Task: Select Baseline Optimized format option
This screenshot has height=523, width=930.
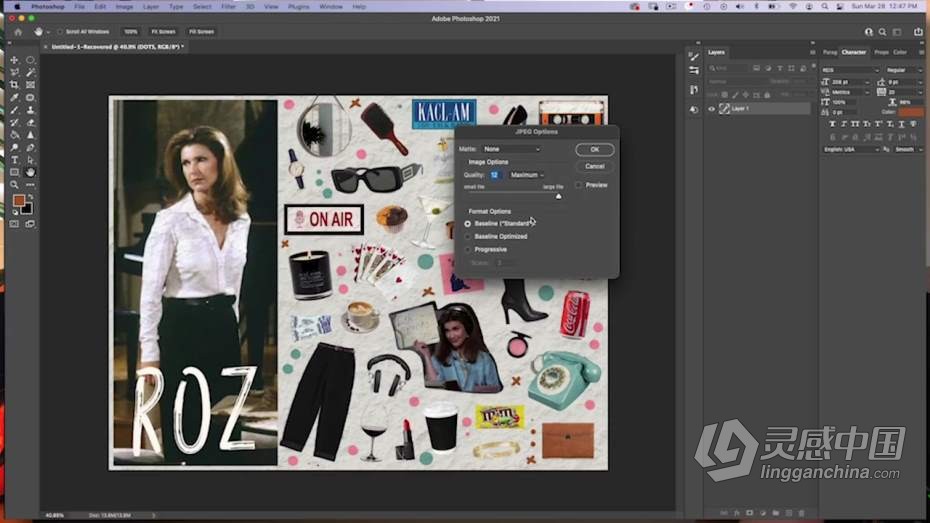Action: coord(467,237)
